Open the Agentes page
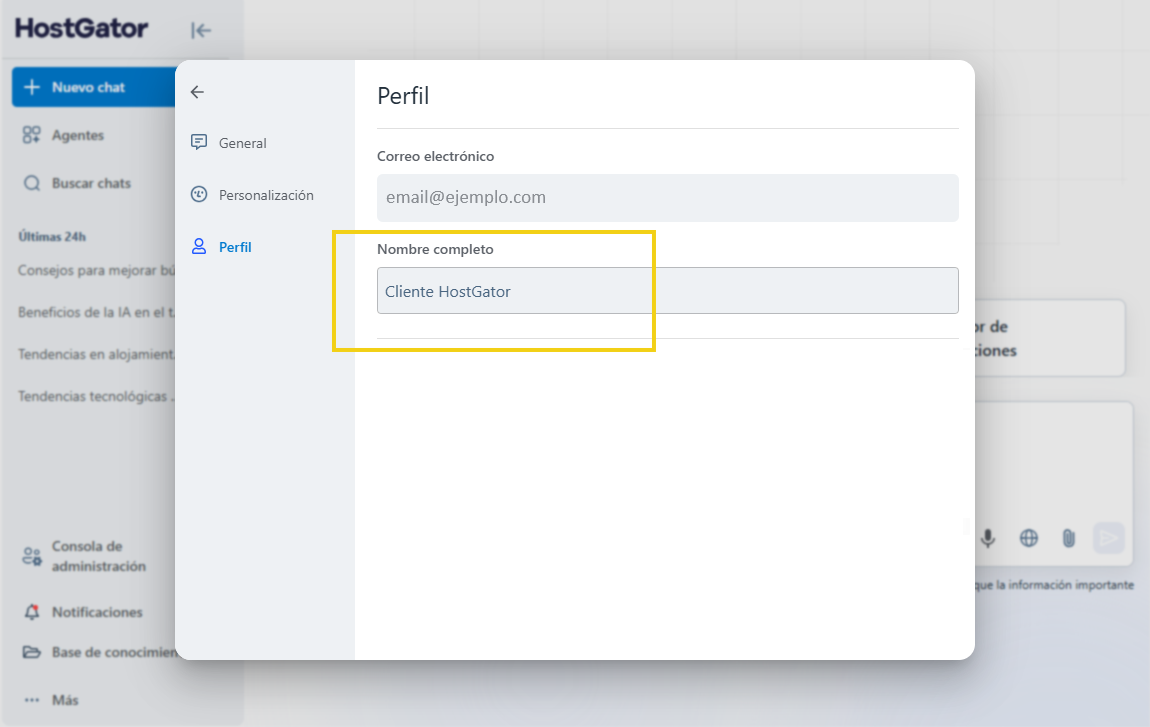Screen dimensions: 1150x727 pyautogui.click(x=78, y=135)
